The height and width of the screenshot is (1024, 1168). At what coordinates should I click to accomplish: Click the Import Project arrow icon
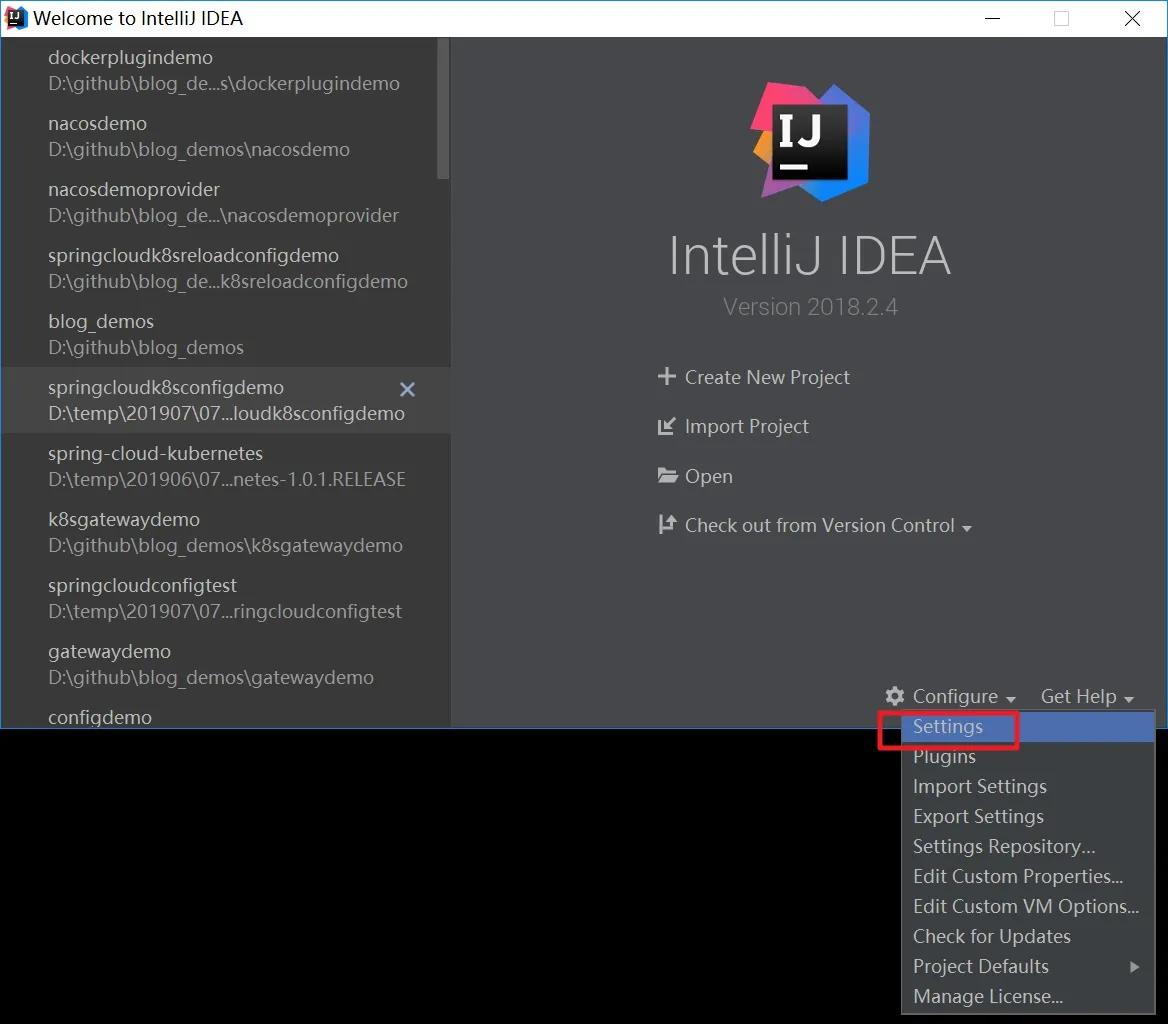tap(666, 426)
